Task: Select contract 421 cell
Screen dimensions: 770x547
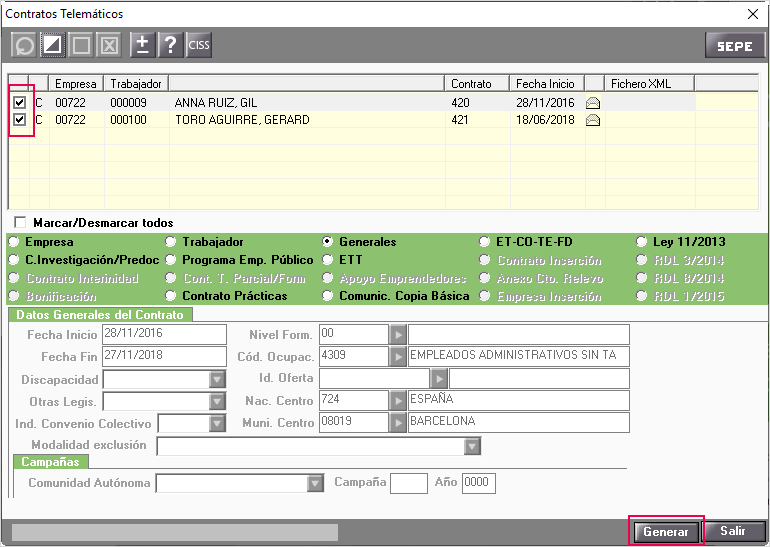Action: tap(477, 120)
